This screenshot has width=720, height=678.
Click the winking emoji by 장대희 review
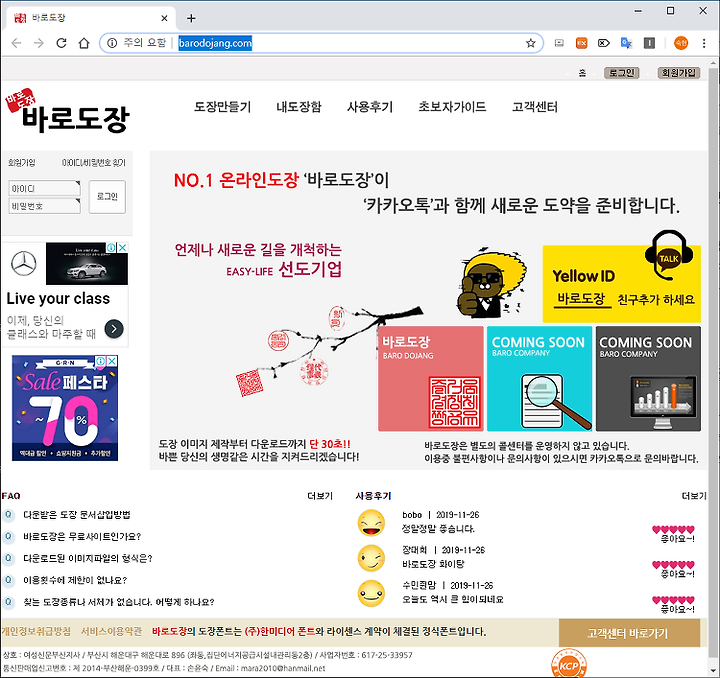coord(371,558)
